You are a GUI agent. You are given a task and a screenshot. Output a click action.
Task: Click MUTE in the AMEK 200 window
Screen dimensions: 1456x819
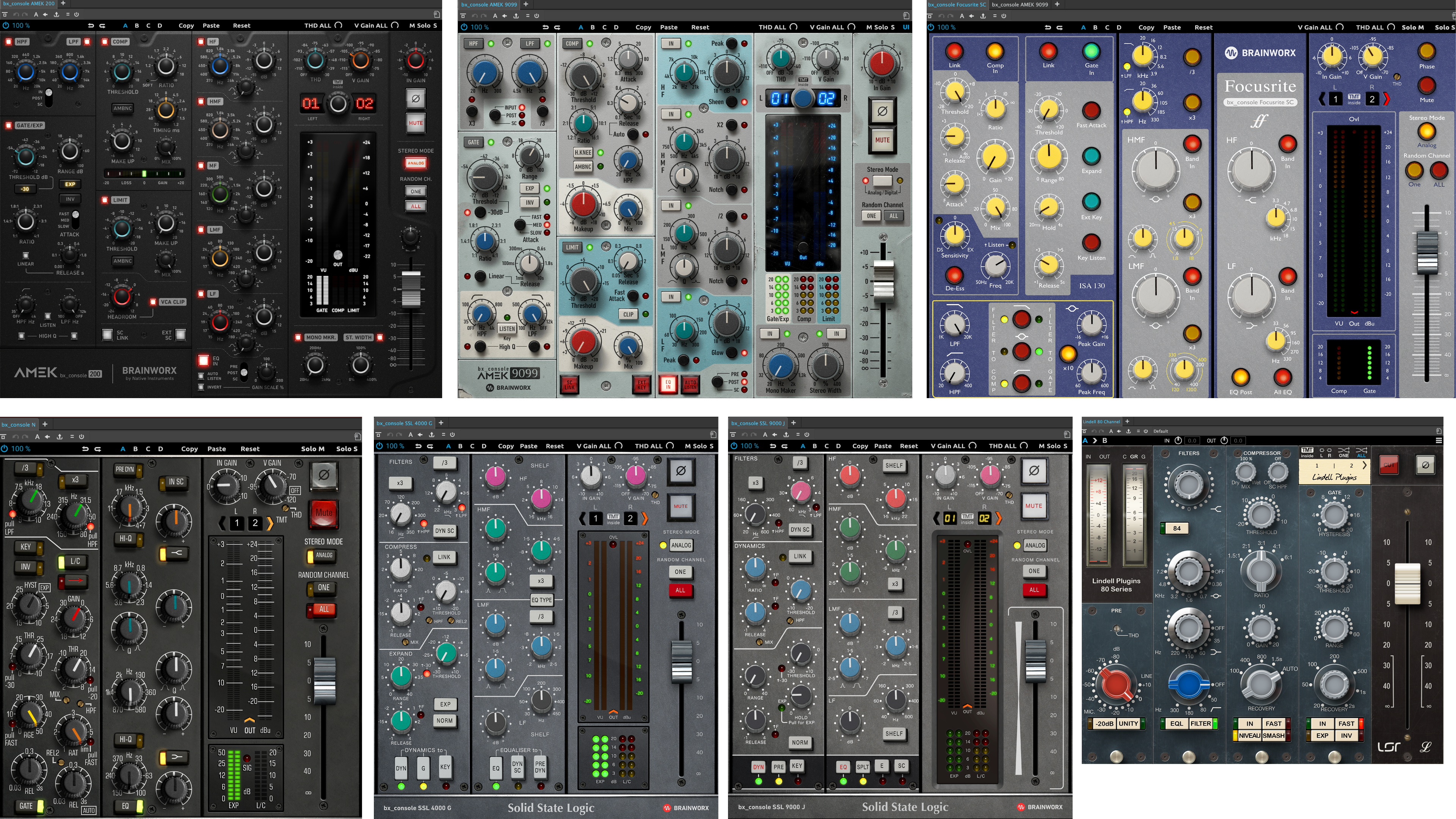coord(416,122)
